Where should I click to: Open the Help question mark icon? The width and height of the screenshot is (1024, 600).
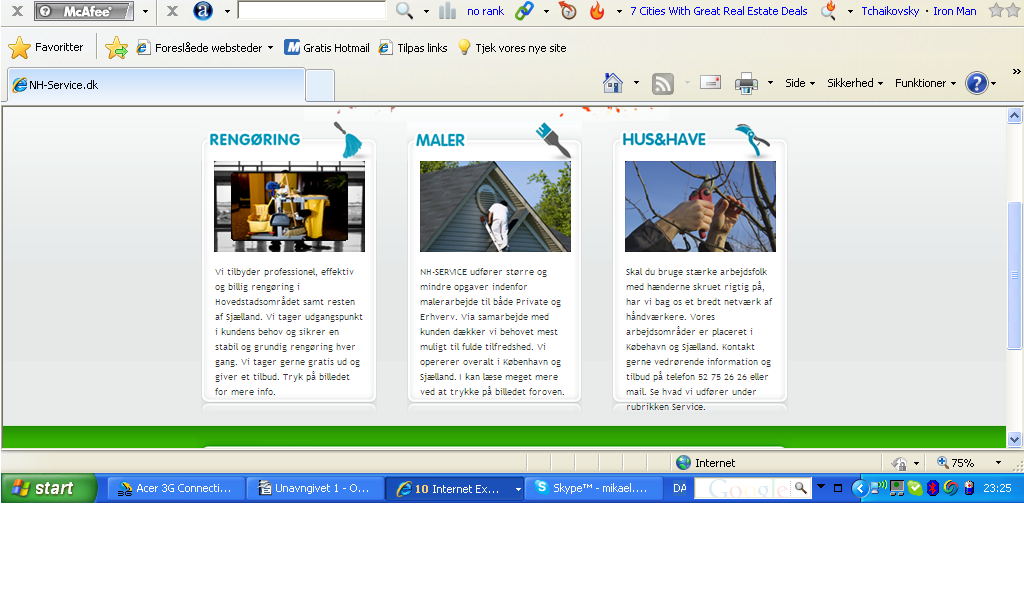click(976, 84)
